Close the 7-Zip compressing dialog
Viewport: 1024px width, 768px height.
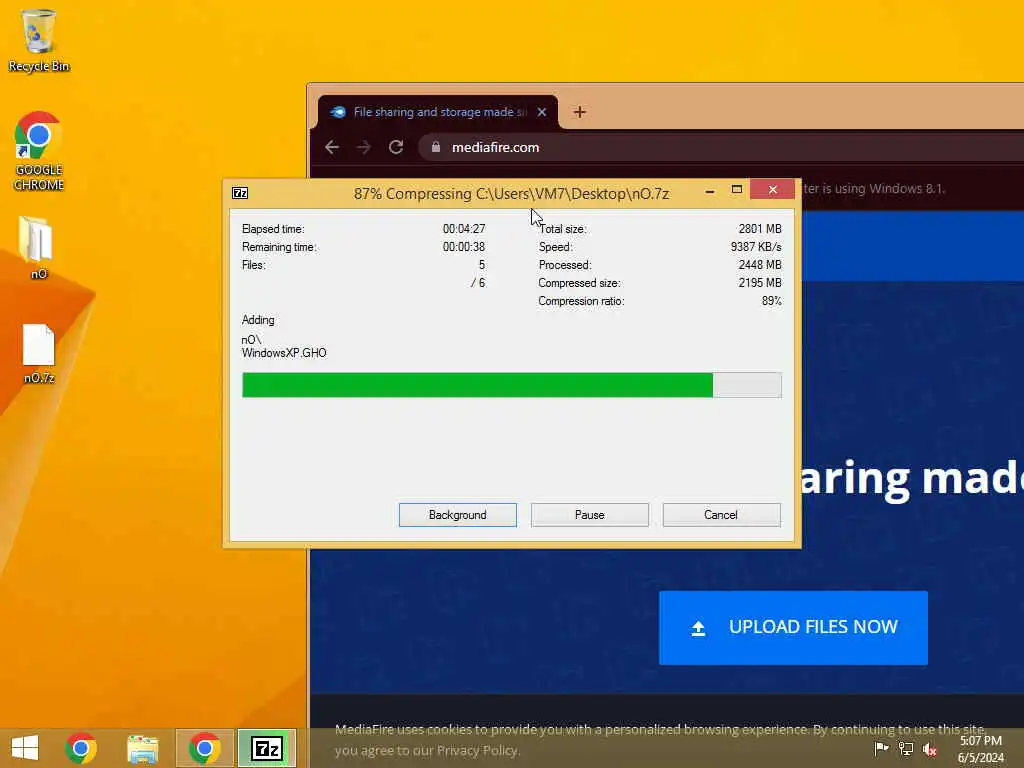click(x=773, y=189)
